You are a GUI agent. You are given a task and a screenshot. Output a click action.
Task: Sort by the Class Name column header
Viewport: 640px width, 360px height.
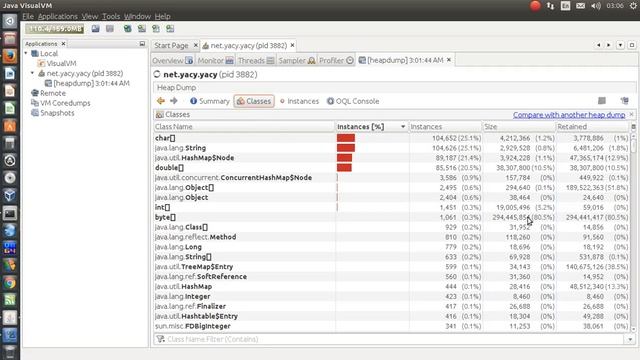244,127
